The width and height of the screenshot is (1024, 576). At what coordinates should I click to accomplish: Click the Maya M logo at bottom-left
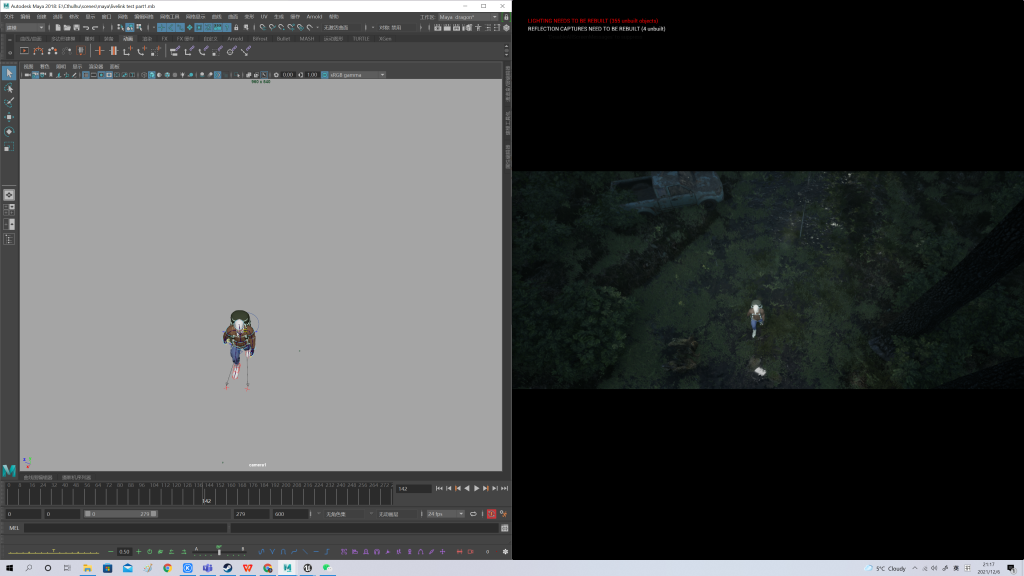(8, 470)
